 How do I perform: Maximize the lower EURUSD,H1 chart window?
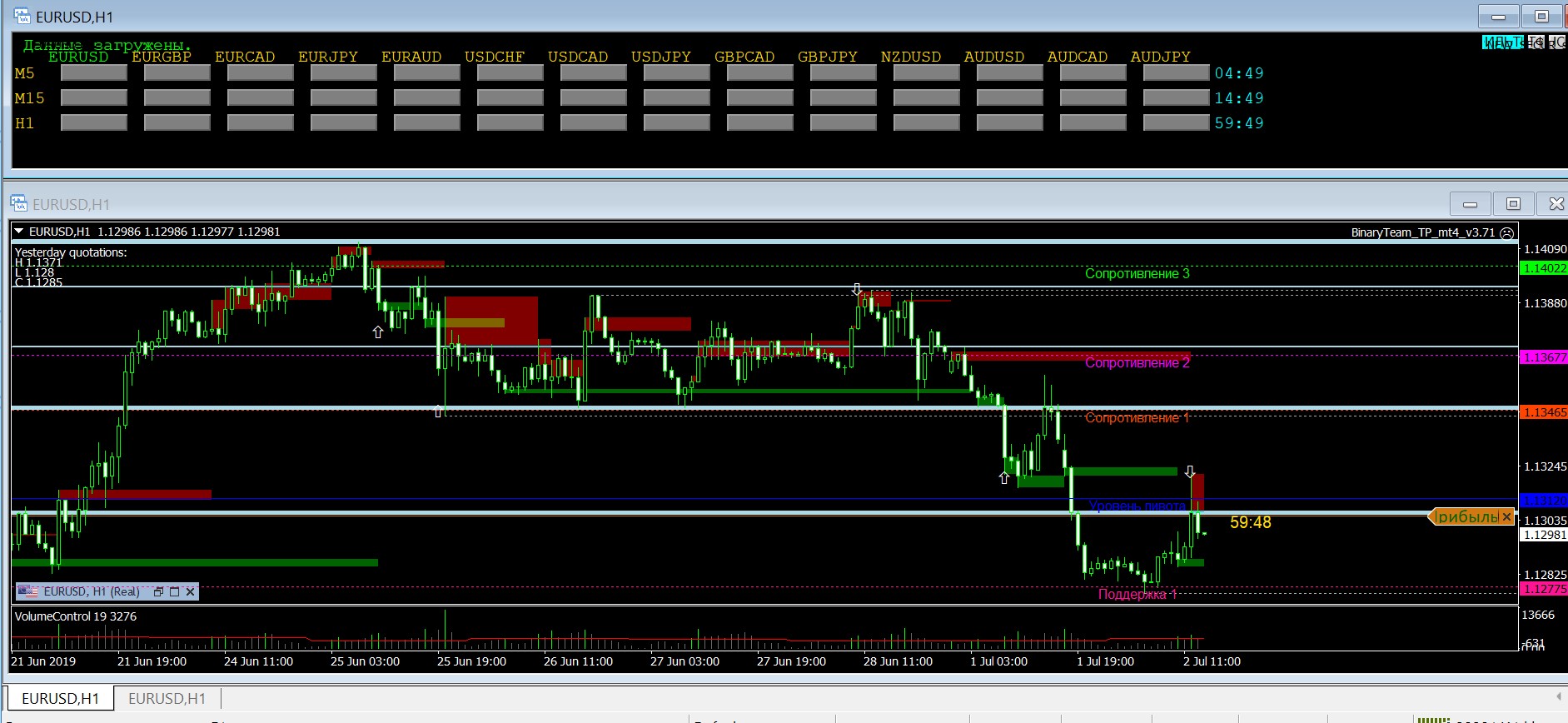pos(1513,204)
